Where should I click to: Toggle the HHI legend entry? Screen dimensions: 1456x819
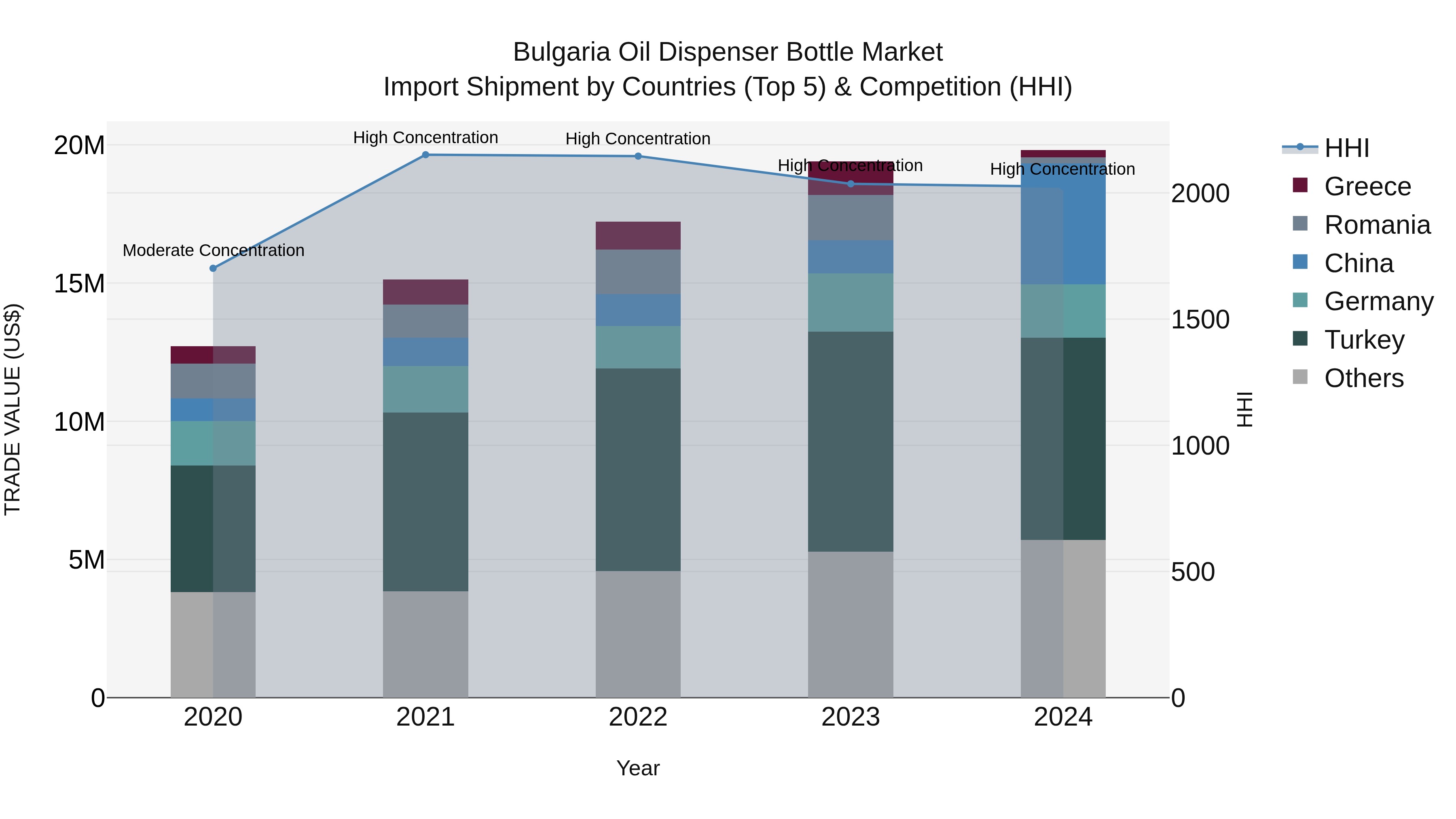pyautogui.click(x=1326, y=148)
